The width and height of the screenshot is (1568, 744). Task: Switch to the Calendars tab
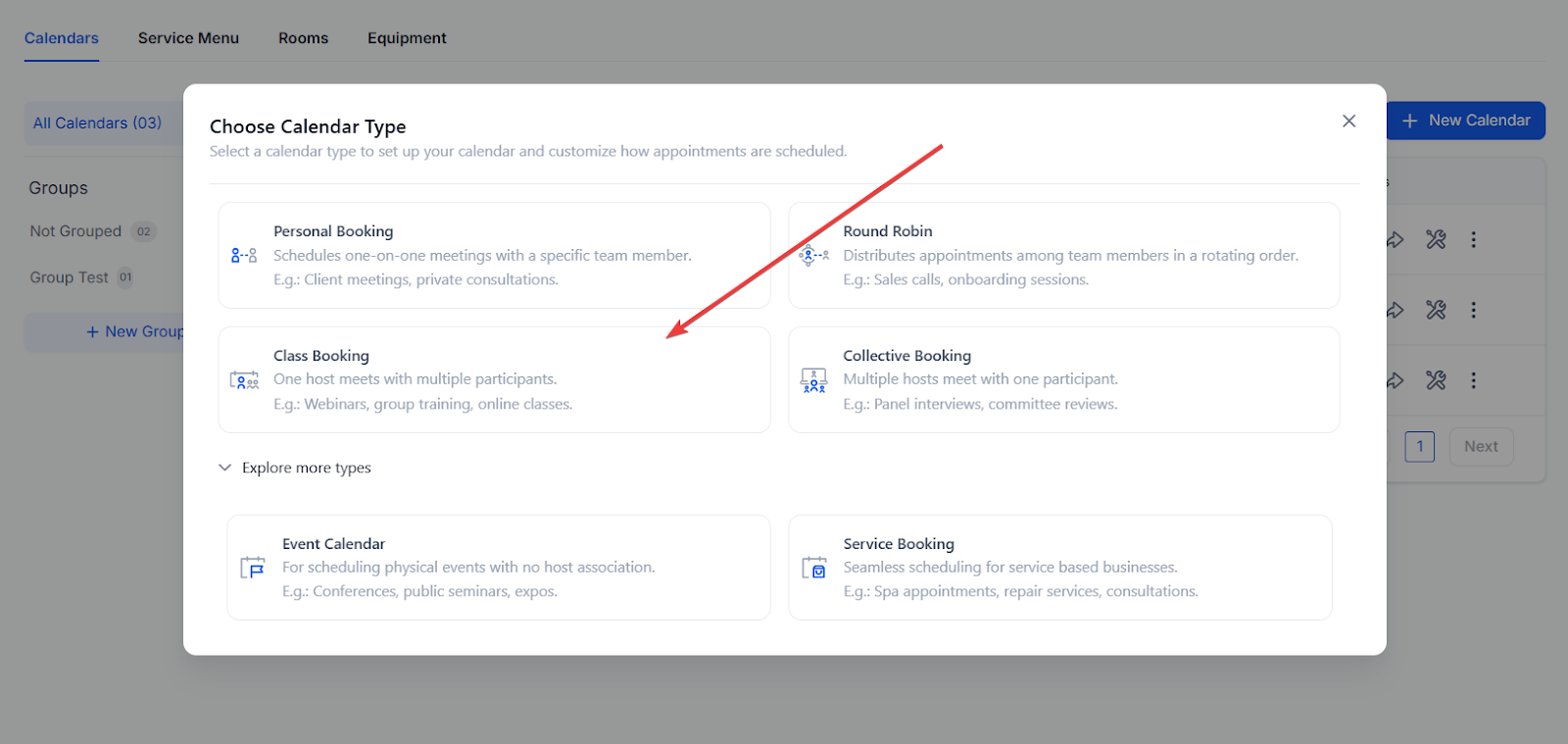[62, 38]
